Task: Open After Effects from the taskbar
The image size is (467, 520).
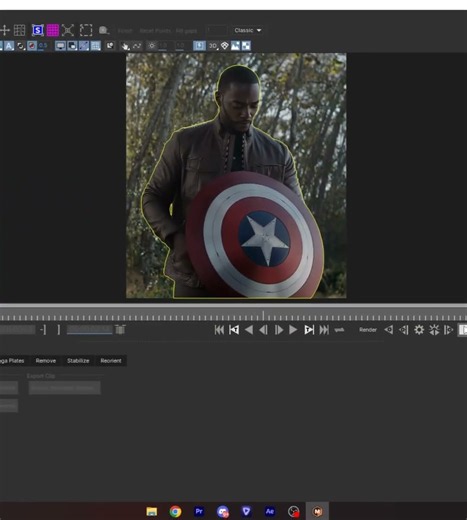Action: point(270,511)
